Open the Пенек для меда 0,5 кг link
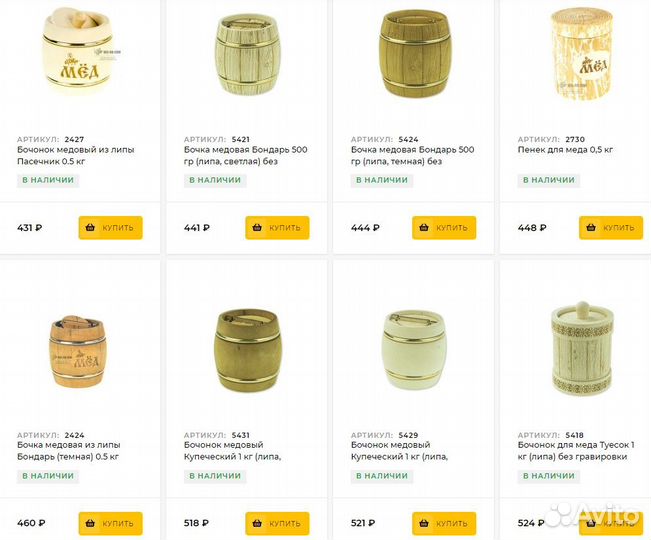The image size is (651, 540). click(x=565, y=149)
